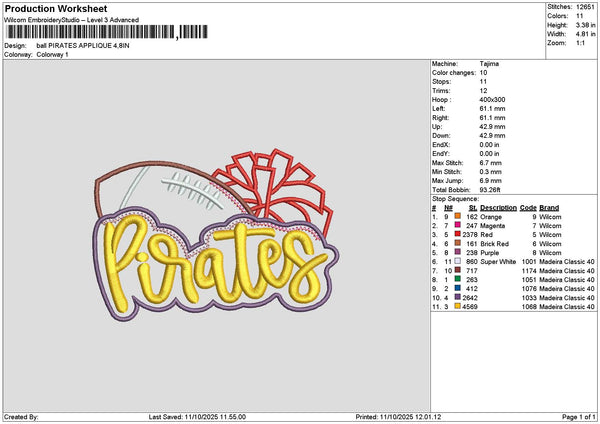Click the Pirates embroidery design preview
This screenshot has width=600, height=424.
(x=216, y=235)
